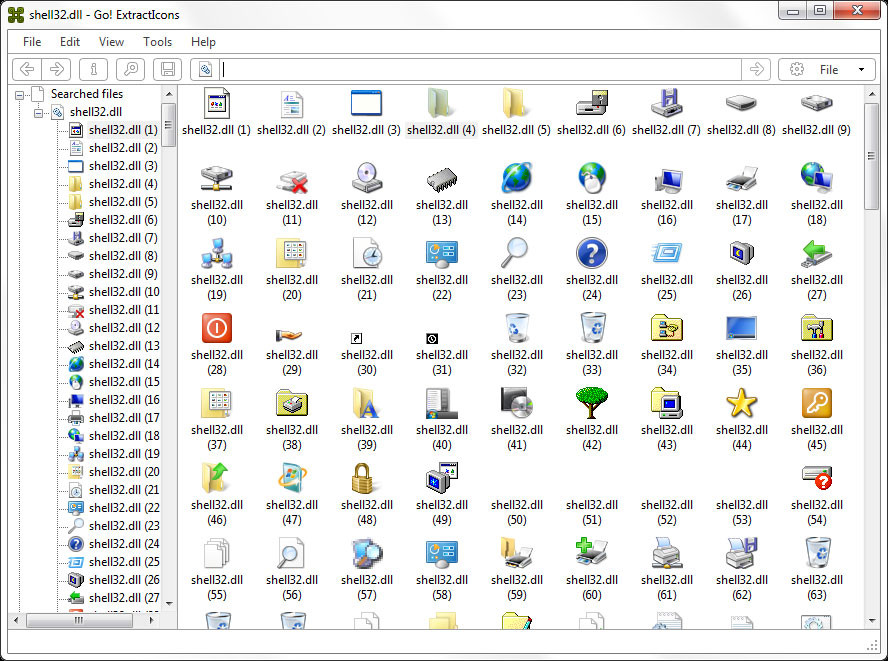Select shell32.dll (24) in the tree
The height and width of the screenshot is (661, 888).
click(124, 544)
